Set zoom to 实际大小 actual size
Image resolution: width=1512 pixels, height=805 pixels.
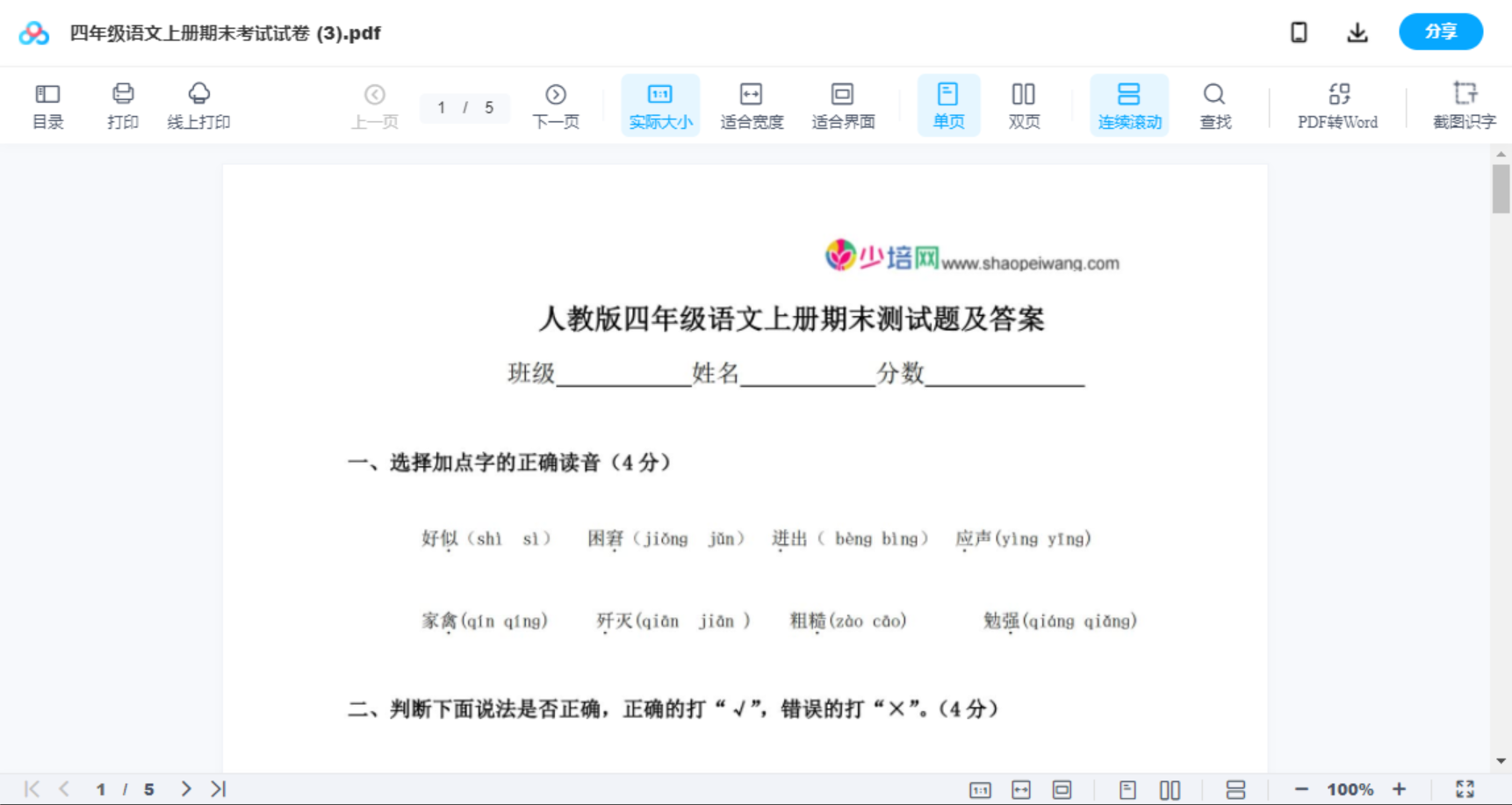660,104
